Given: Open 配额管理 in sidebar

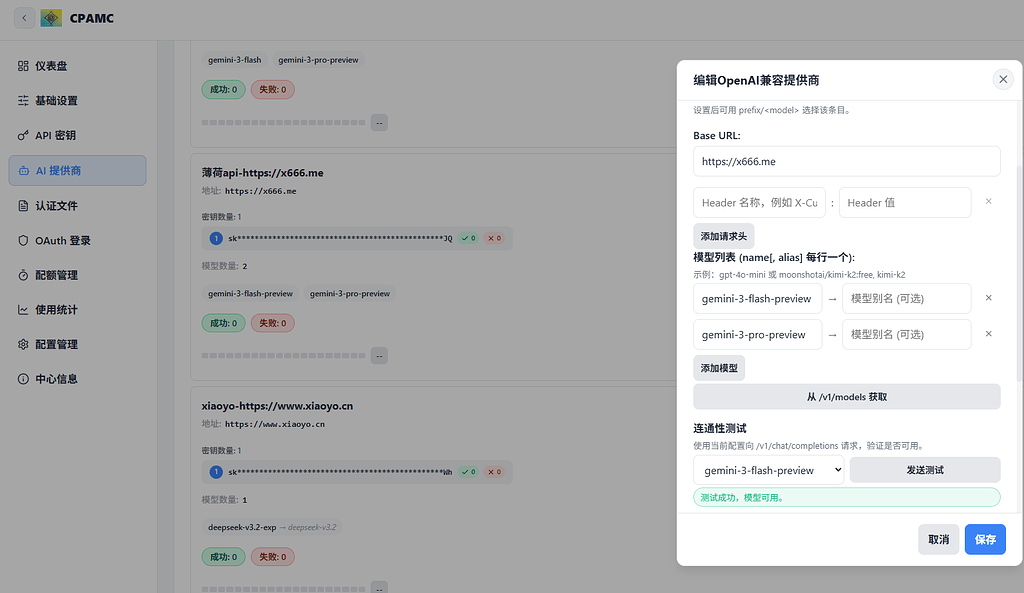Looking at the screenshot, I should [78, 275].
